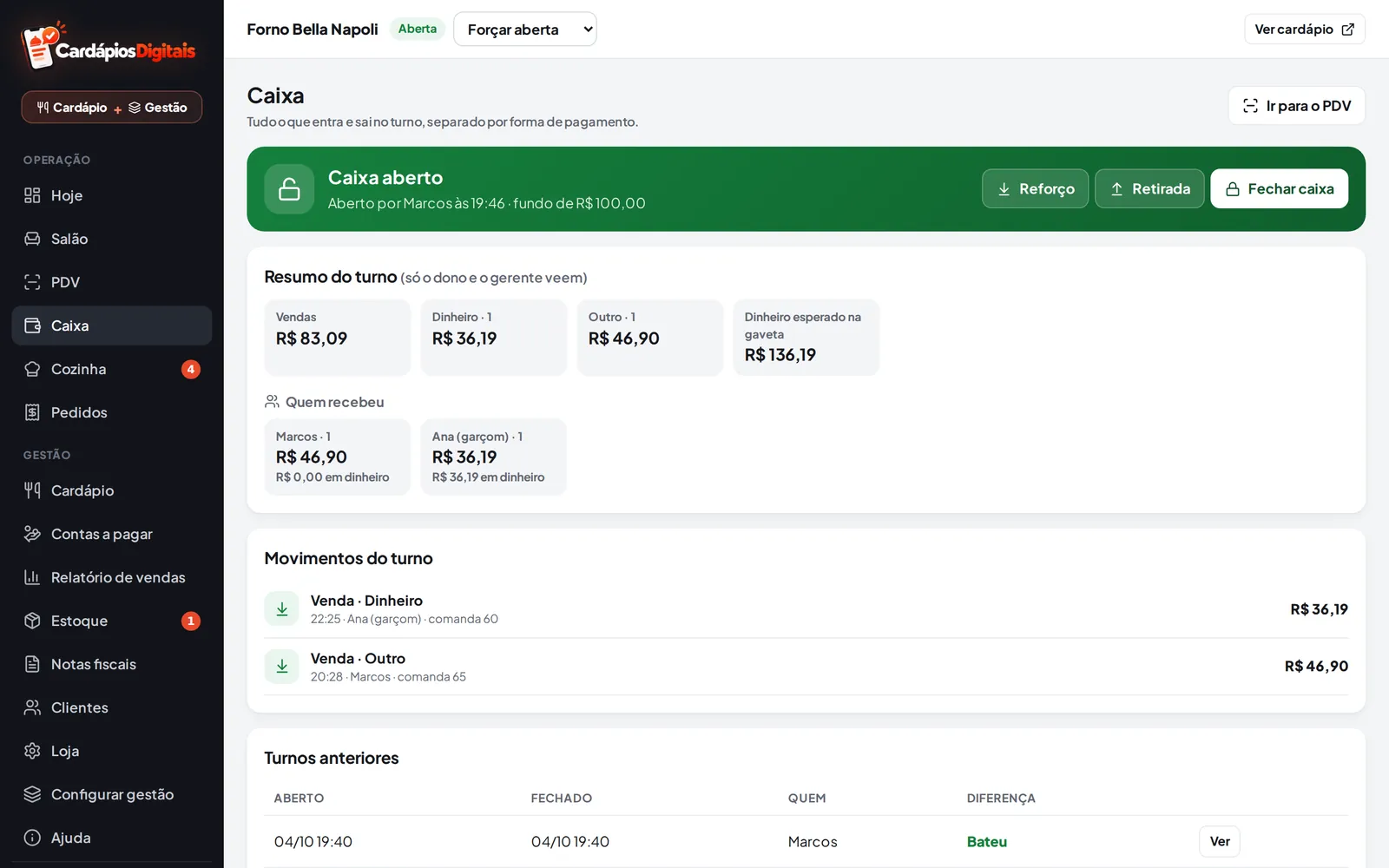Screen dimensions: 1389x868
Task: Click the DIFERENÇA column header
Action: coord(1001,798)
